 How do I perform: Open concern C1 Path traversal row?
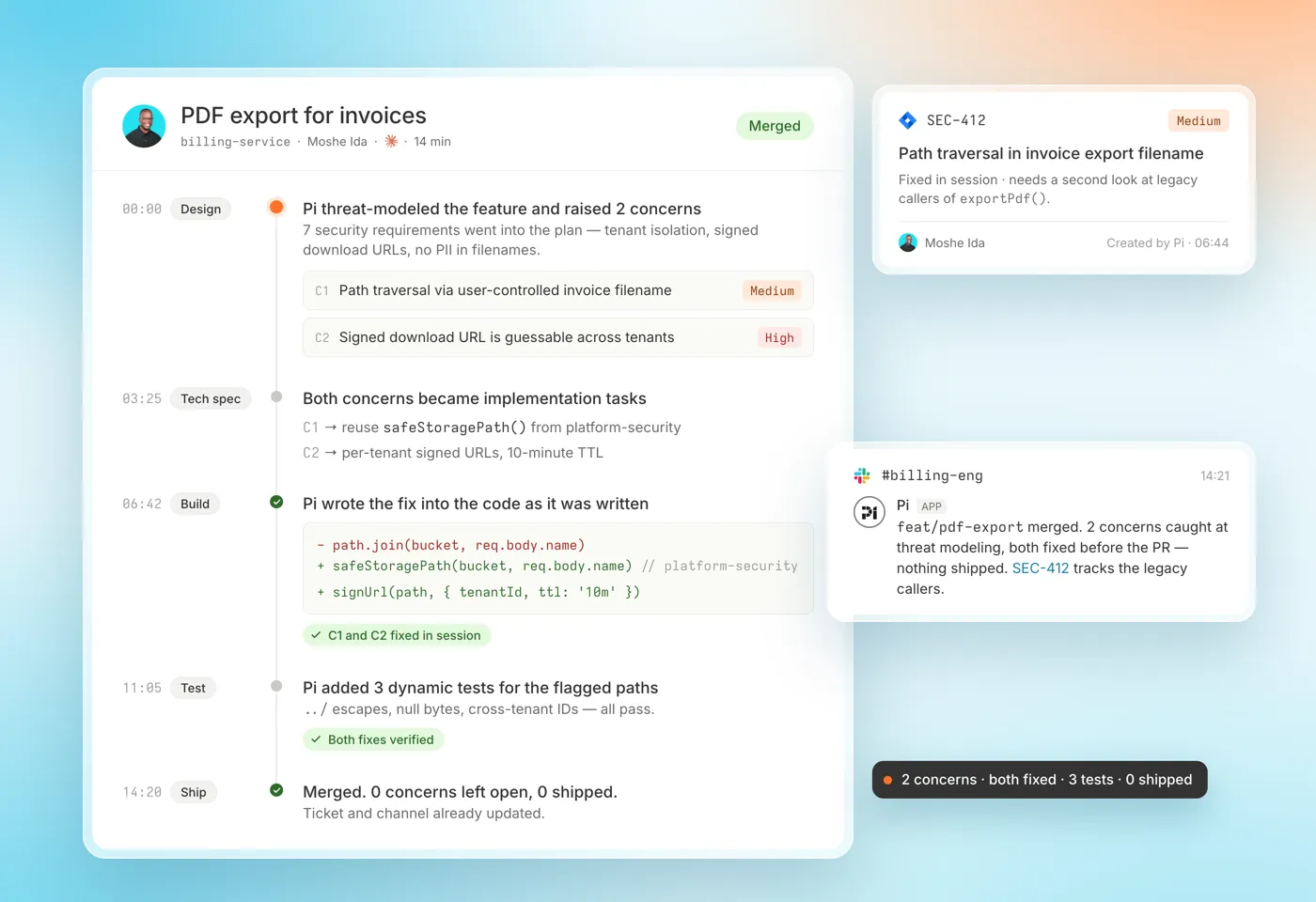coord(558,290)
